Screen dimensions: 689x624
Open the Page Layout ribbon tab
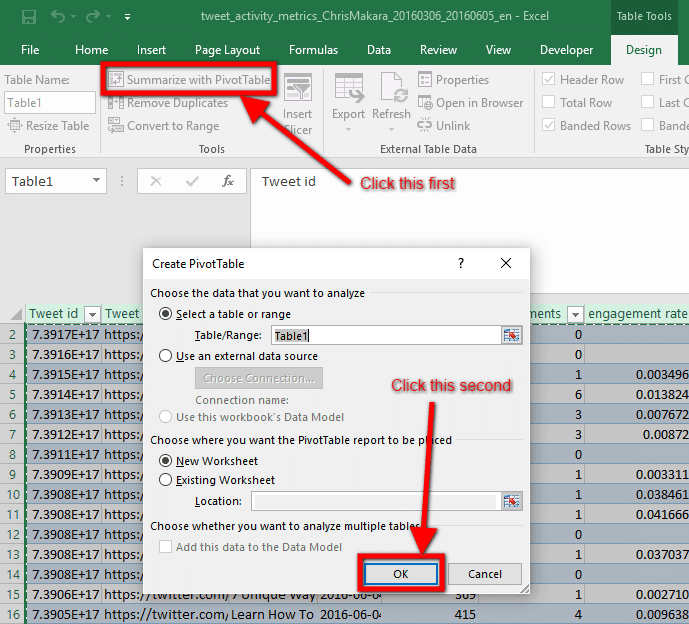click(x=227, y=50)
